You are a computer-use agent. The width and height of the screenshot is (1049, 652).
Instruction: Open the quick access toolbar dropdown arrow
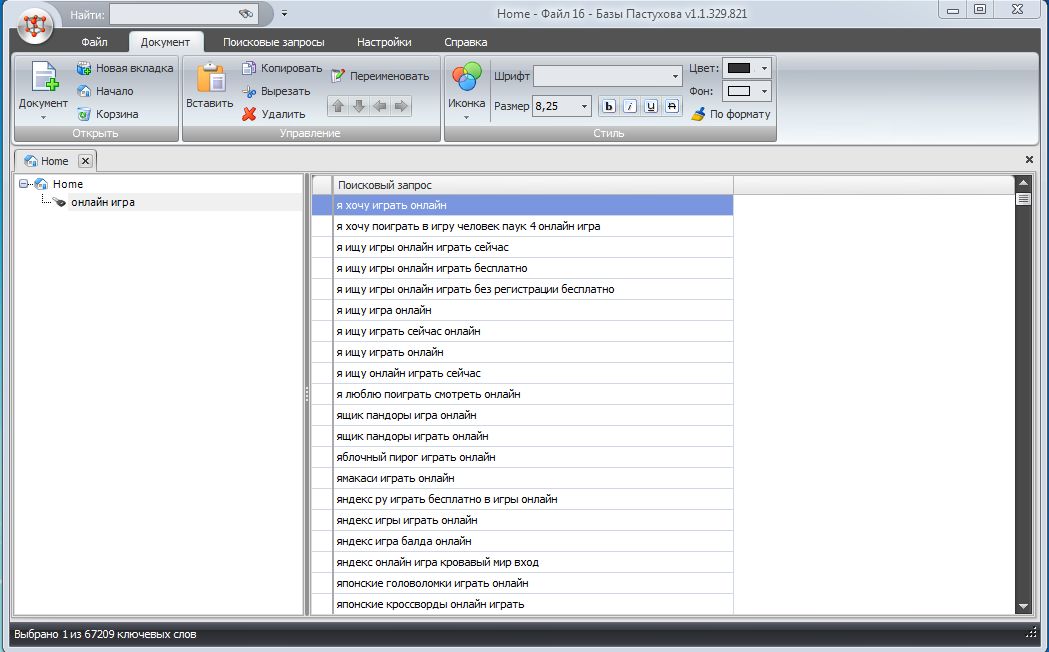point(284,13)
